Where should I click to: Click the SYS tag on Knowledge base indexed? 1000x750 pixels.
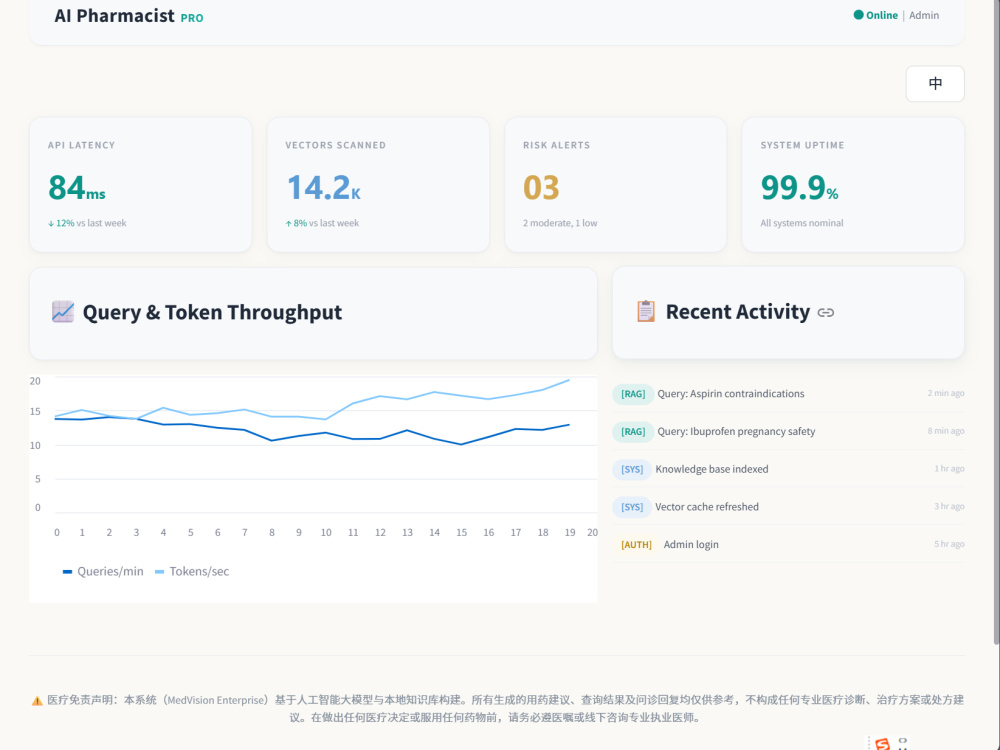(x=632, y=469)
